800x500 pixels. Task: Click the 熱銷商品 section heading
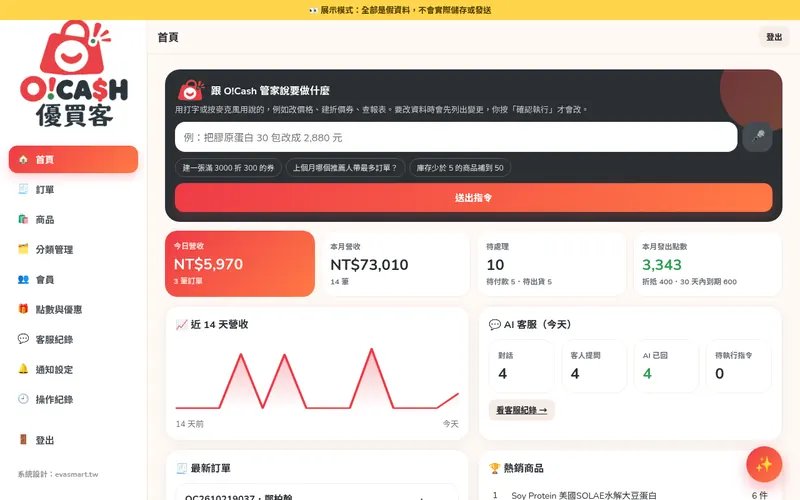[523, 468]
